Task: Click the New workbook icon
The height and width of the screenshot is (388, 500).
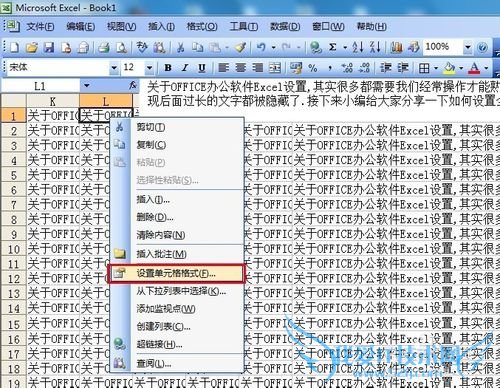Action: pos(14,48)
